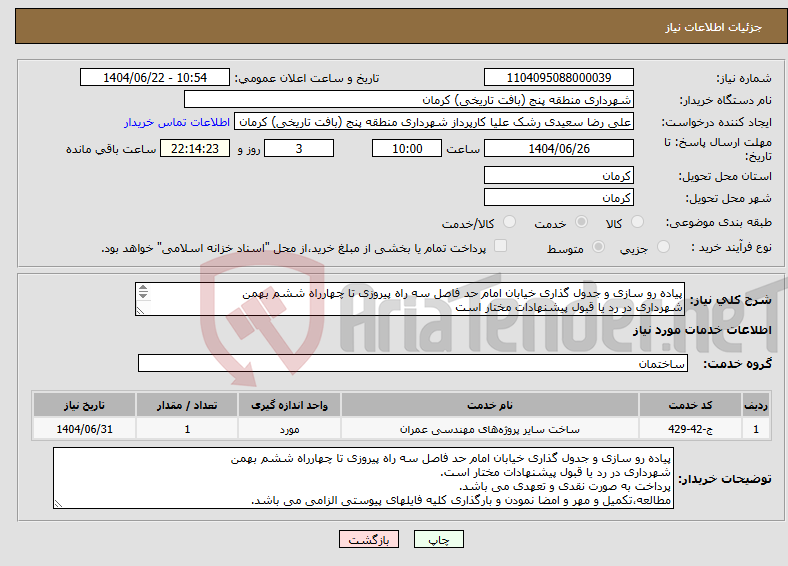Viewport: 788px width, 566px height.
Task: Click the request creator name field
Action: (434, 122)
